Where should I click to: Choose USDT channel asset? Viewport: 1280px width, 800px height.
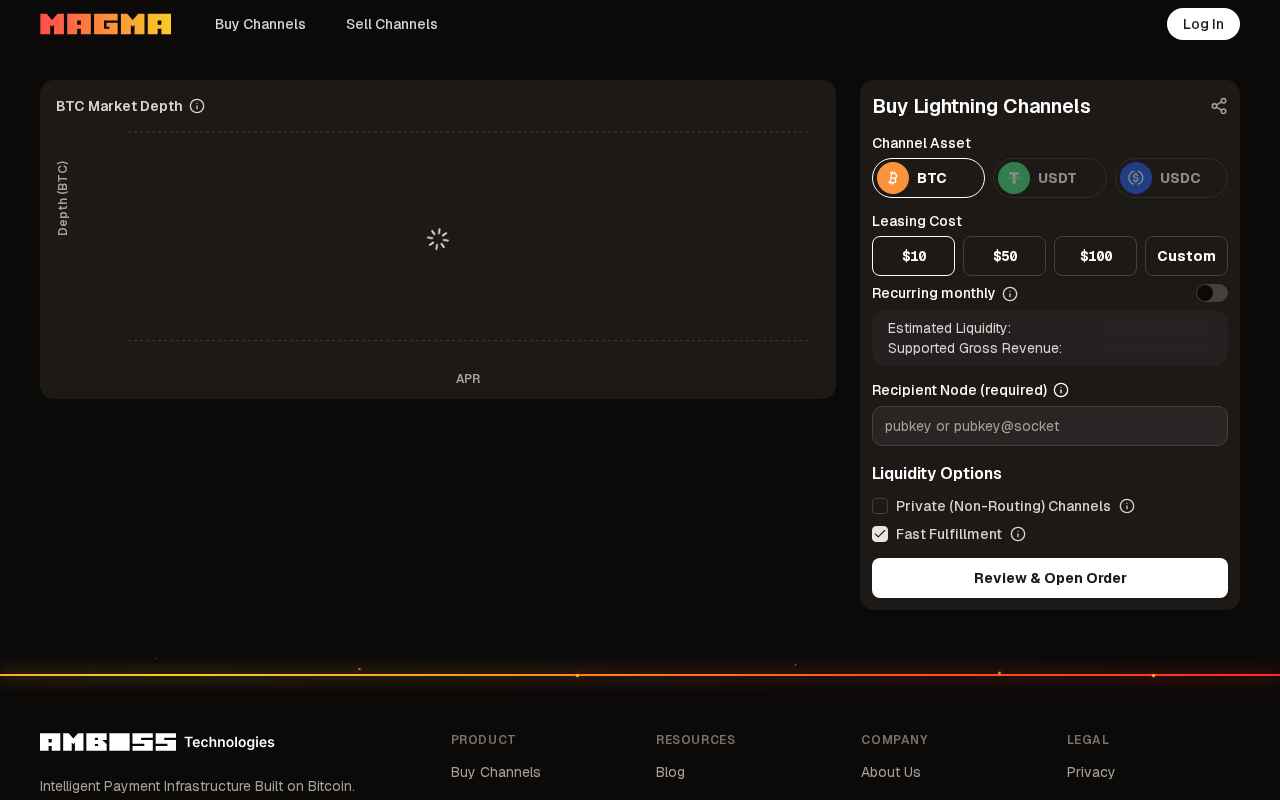(x=1050, y=178)
